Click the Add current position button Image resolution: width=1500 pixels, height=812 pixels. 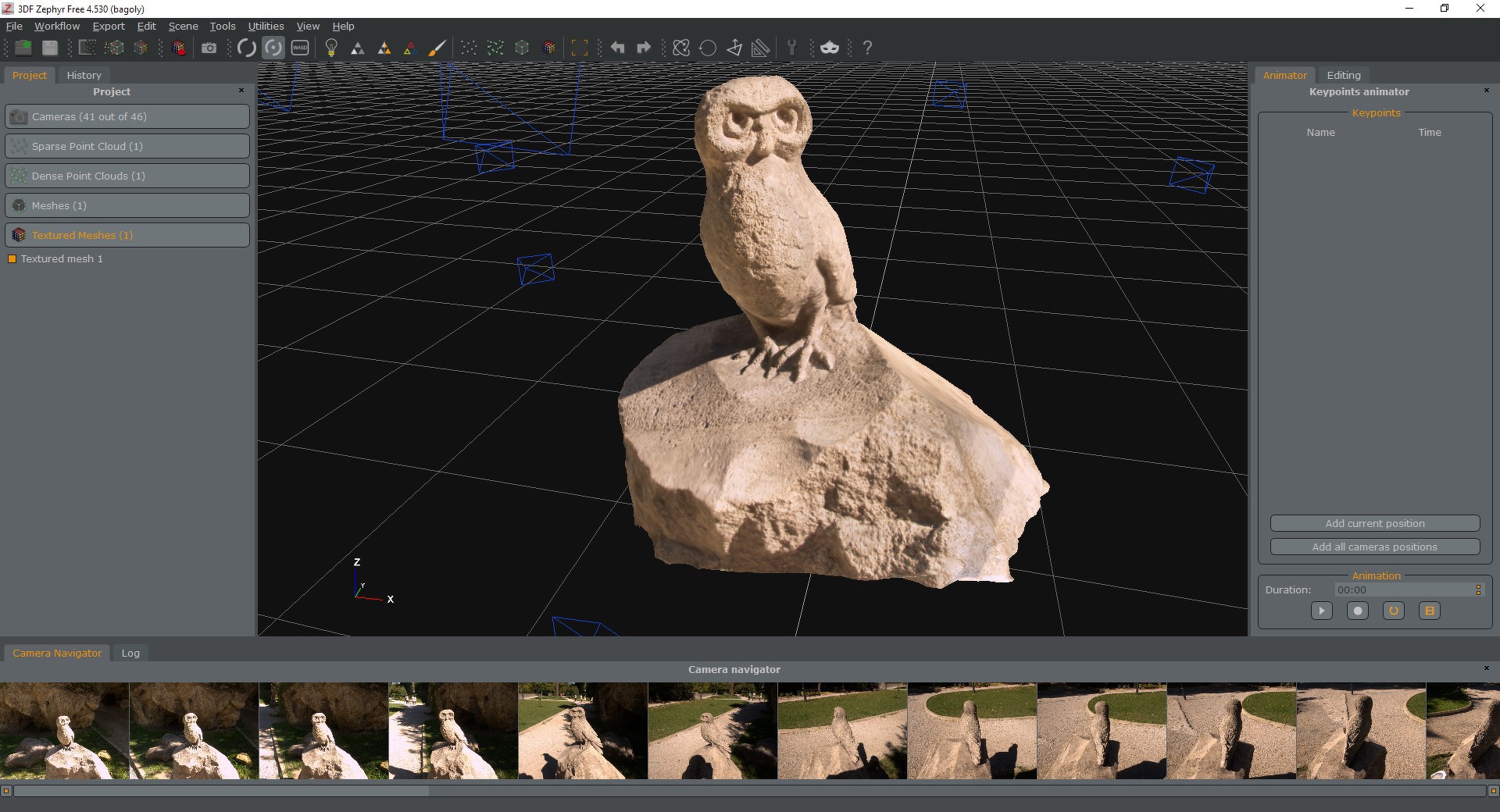click(x=1374, y=524)
